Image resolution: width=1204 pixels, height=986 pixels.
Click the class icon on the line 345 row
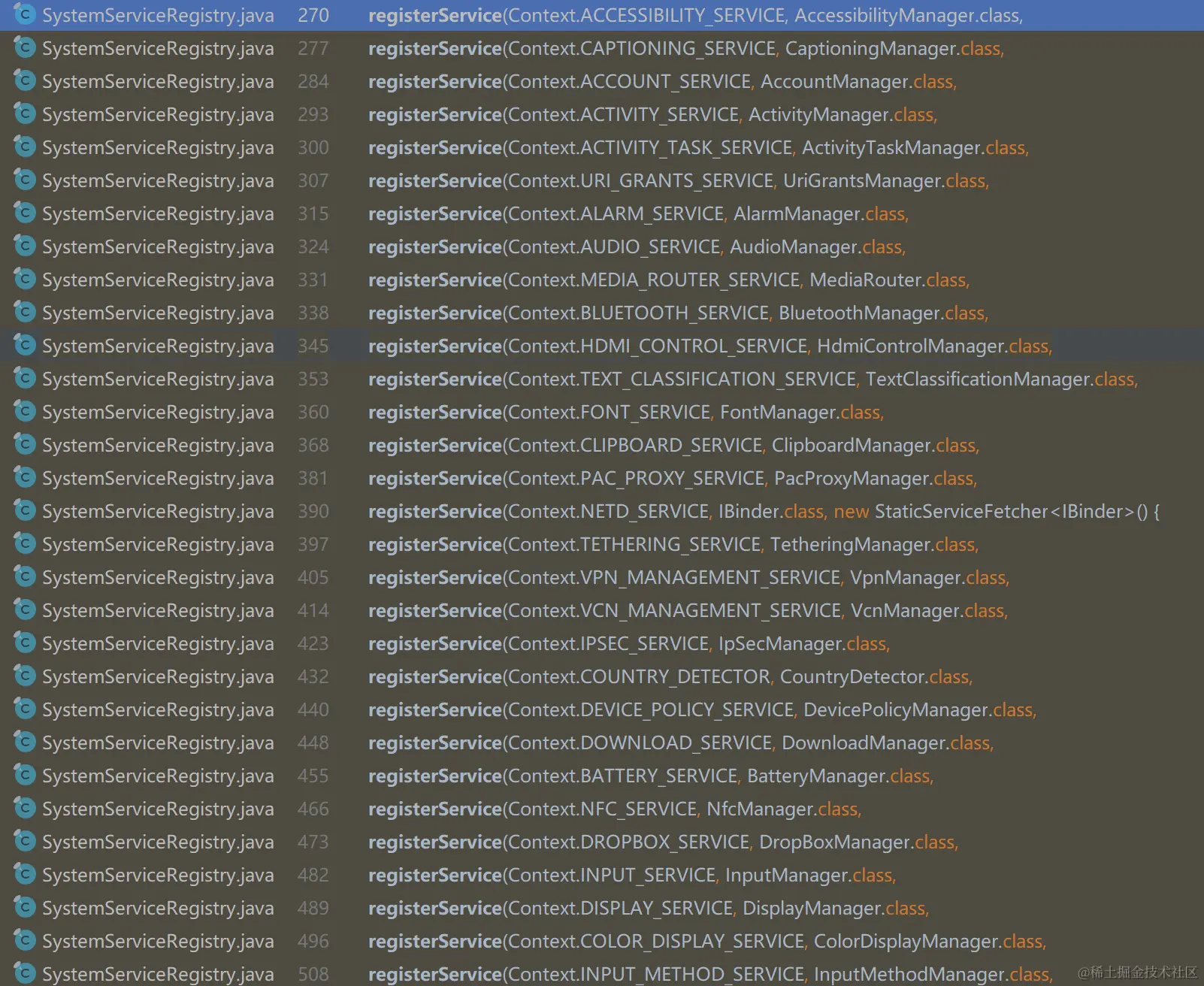point(25,346)
